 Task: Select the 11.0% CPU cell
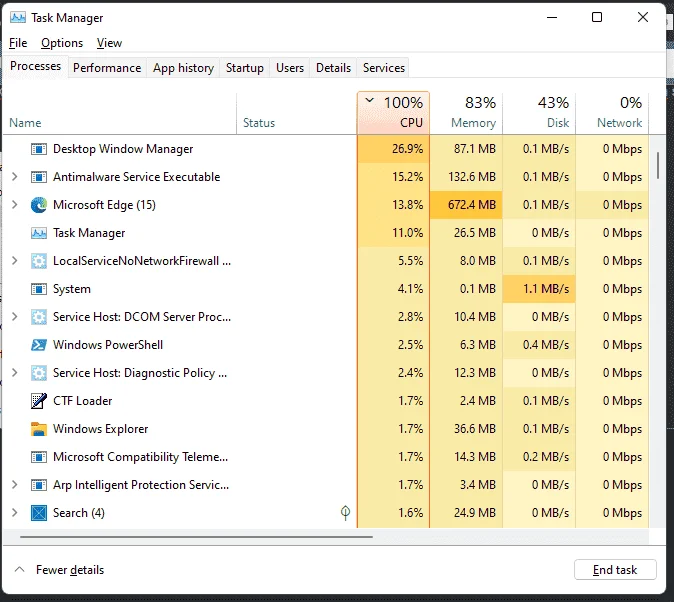click(393, 233)
